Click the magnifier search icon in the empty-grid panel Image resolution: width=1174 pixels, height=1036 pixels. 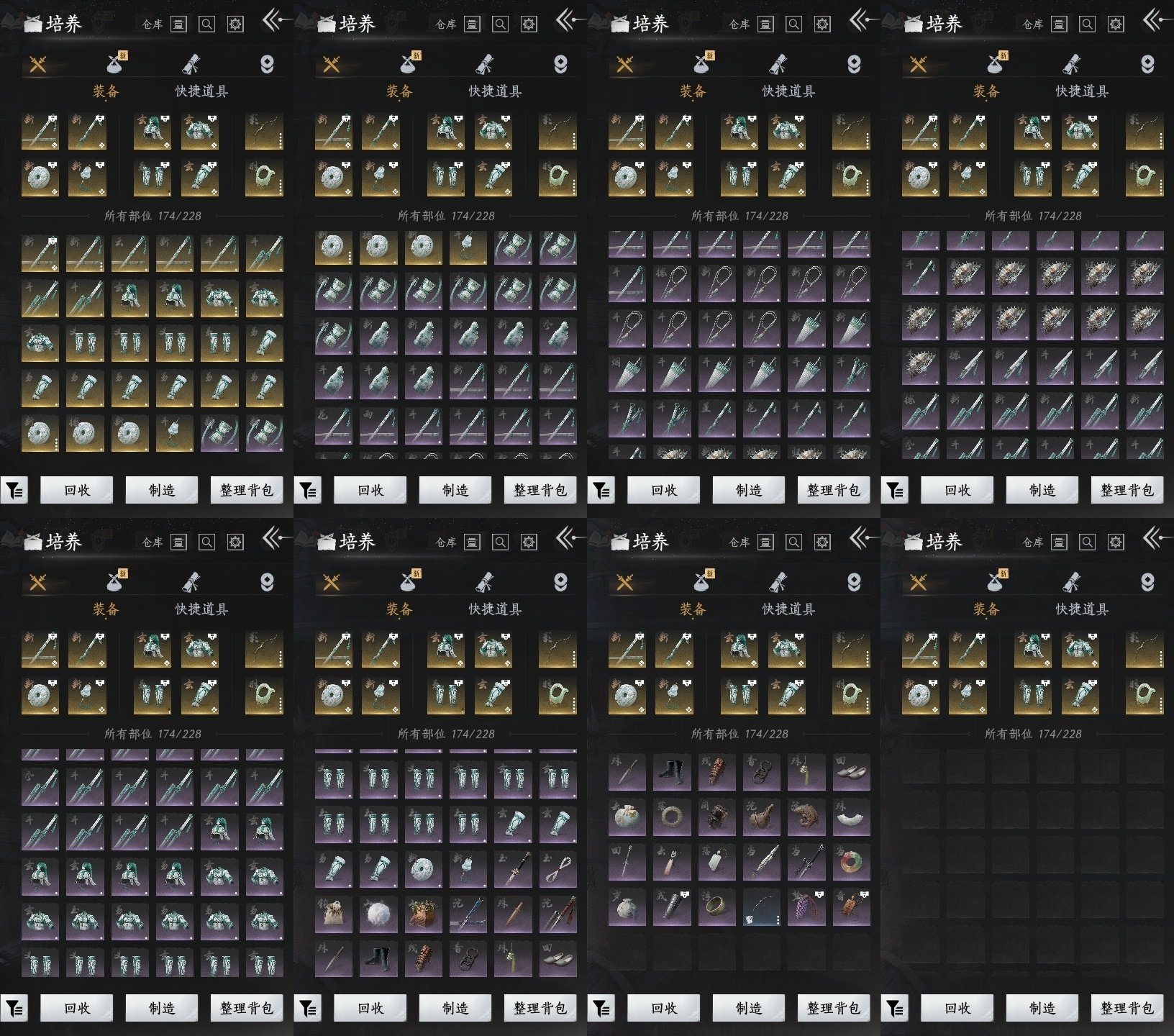click(x=1087, y=542)
